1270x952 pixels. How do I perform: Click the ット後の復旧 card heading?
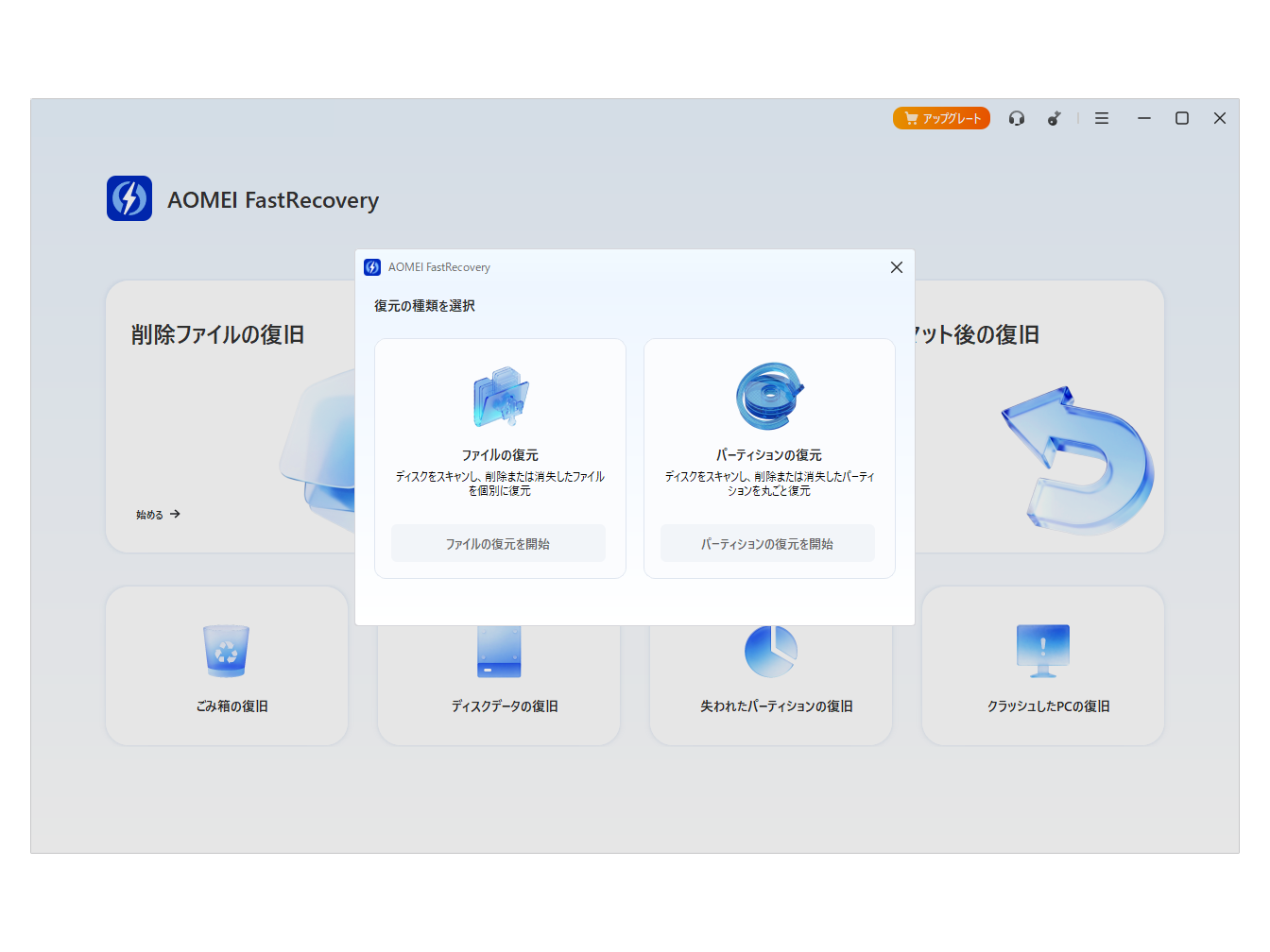[977, 334]
